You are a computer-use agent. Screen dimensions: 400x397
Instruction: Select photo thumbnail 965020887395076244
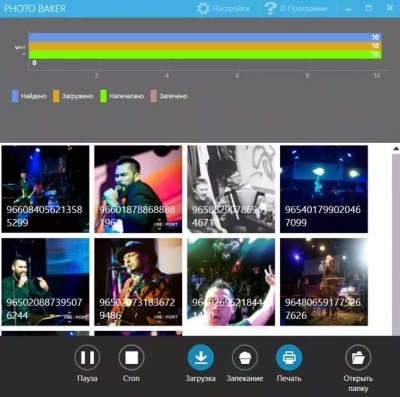pos(45,282)
